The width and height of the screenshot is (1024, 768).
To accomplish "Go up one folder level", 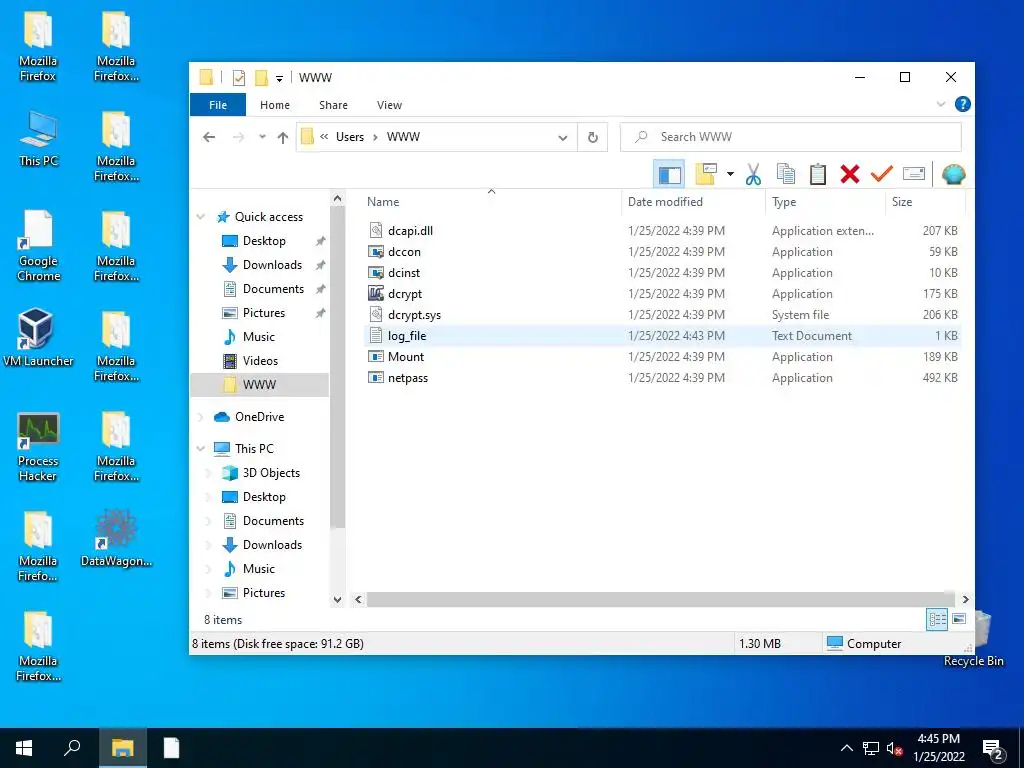I will (x=283, y=137).
